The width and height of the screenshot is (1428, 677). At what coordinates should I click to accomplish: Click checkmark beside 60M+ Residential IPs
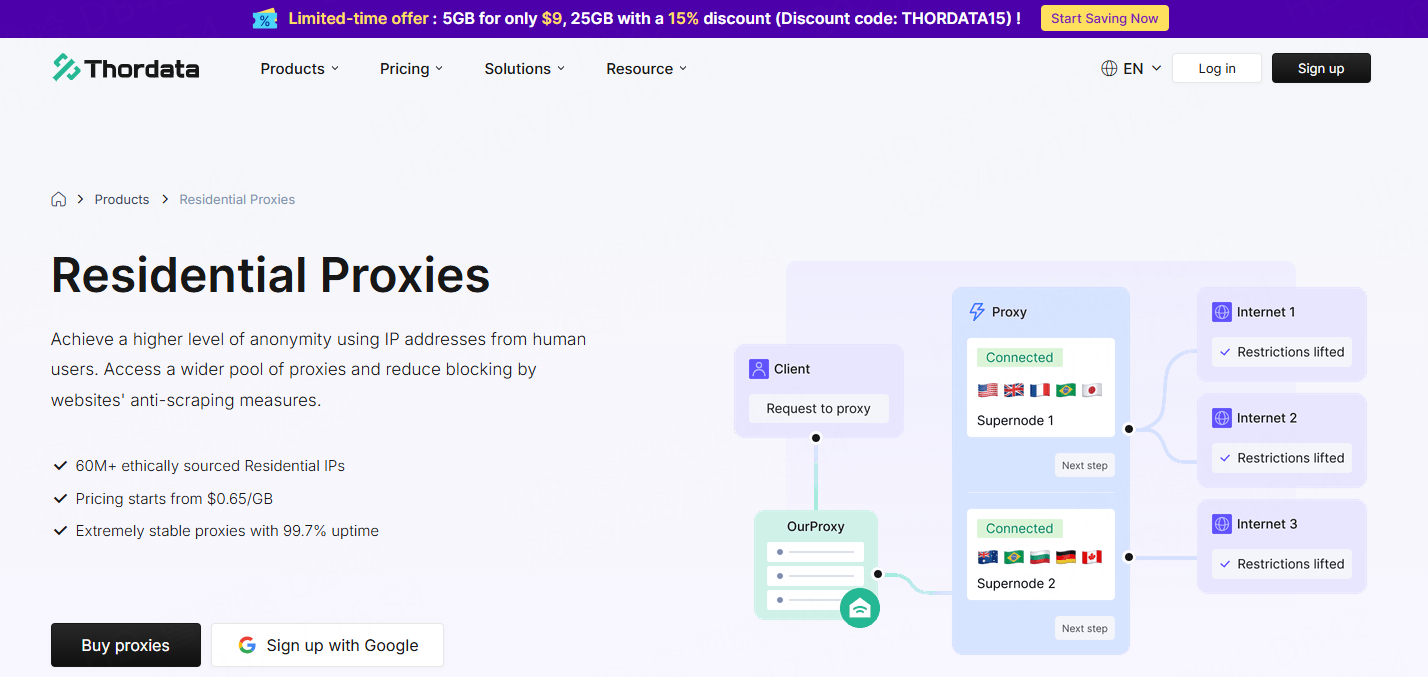(x=60, y=466)
